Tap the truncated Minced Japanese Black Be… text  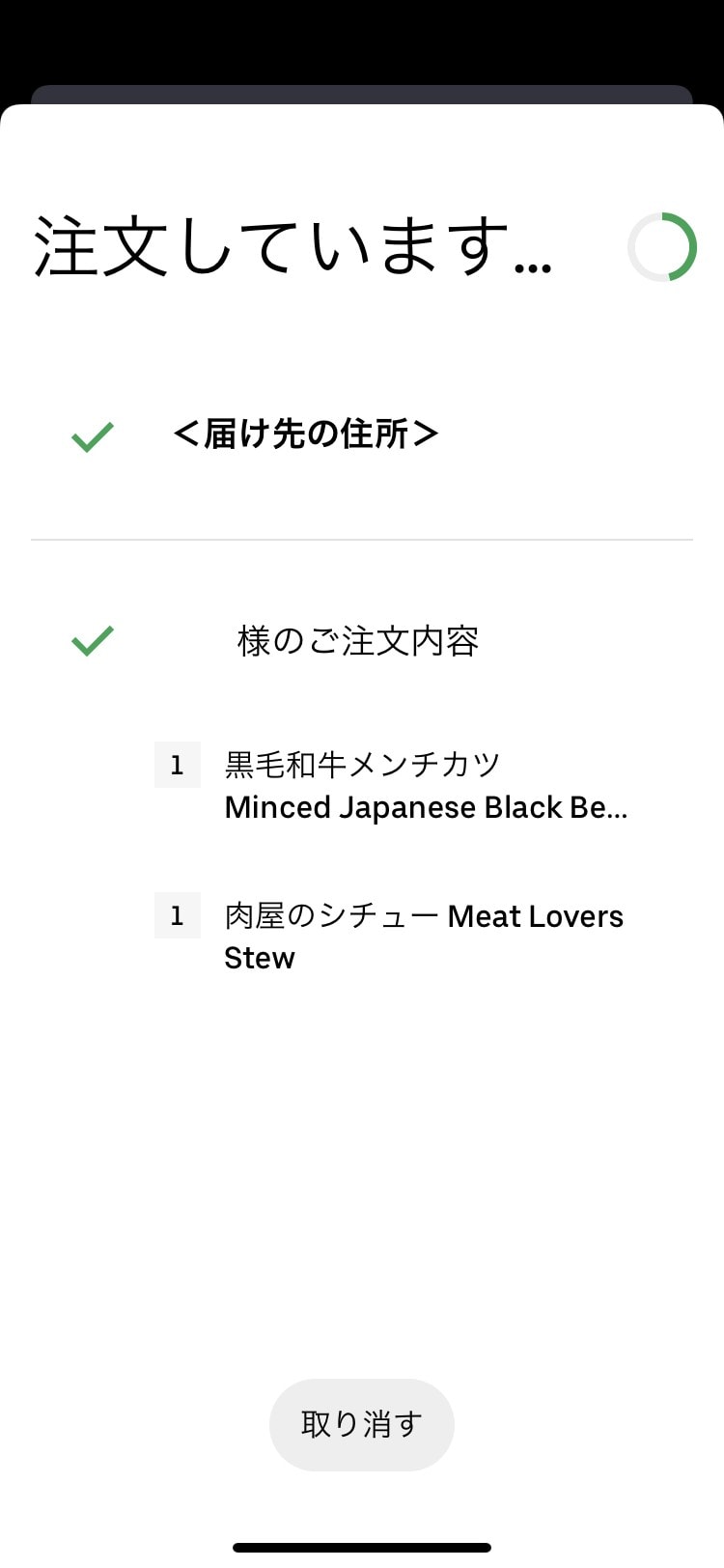click(x=426, y=807)
